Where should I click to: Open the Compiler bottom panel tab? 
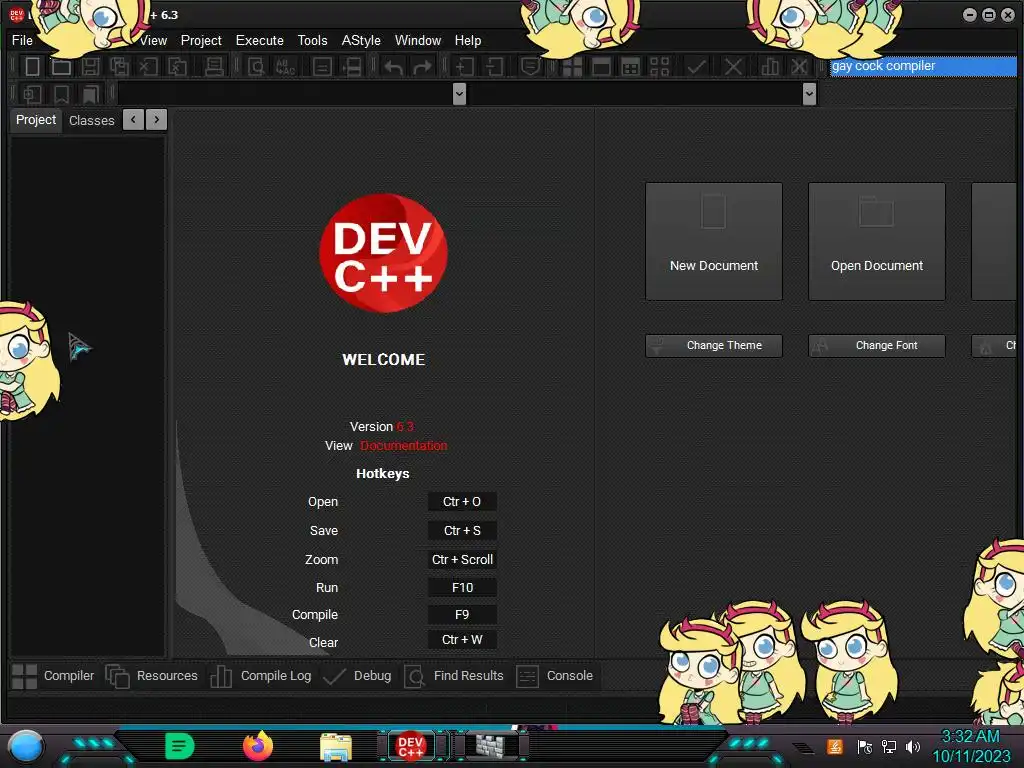click(53, 676)
